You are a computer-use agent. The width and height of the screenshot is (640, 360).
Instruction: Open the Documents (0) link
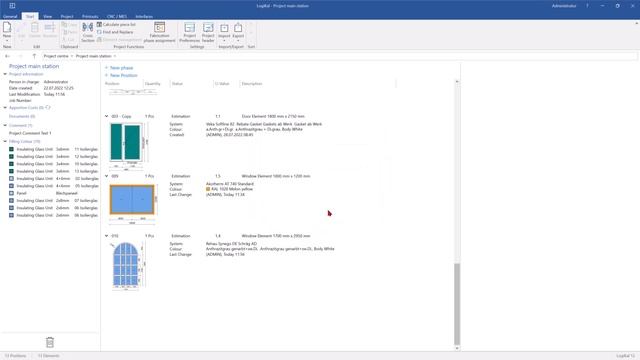22,116
